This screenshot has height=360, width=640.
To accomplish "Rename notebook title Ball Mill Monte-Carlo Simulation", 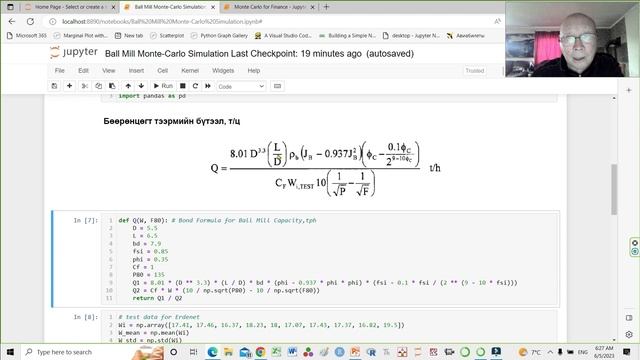I will point(167,53).
